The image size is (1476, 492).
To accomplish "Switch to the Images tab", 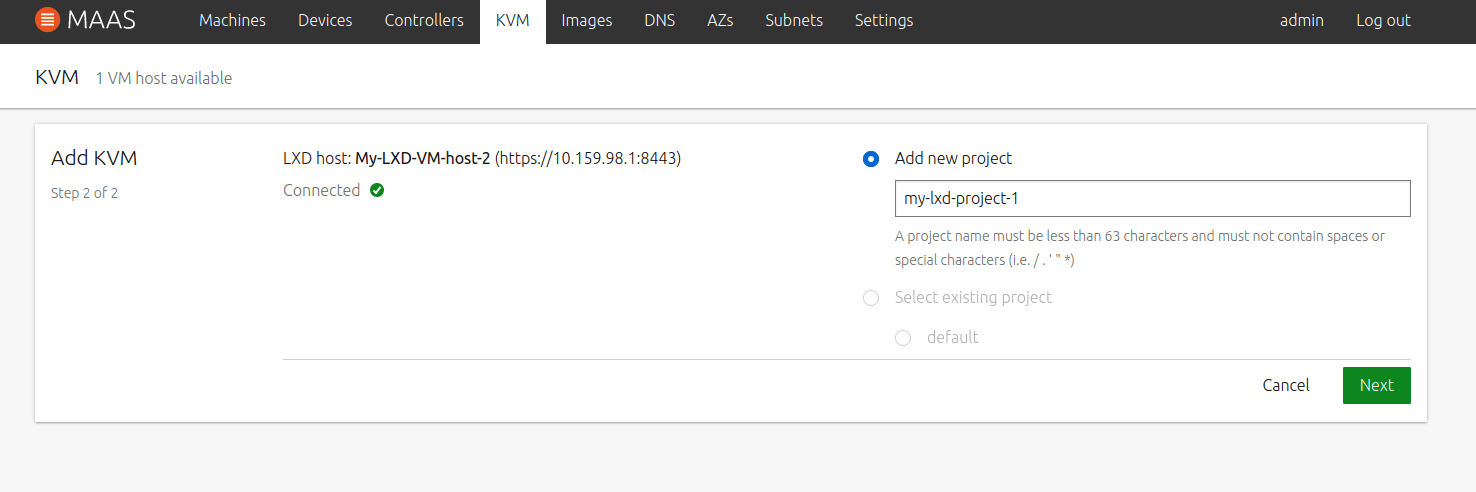I will point(586,20).
